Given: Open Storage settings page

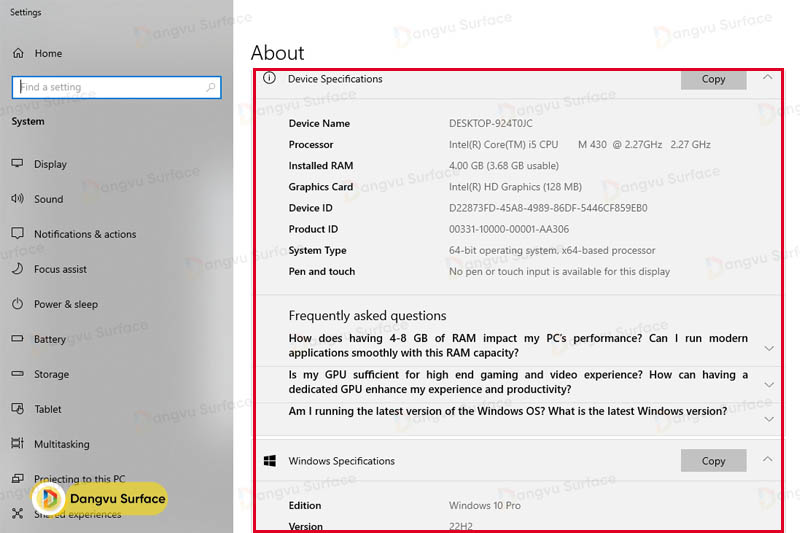Looking at the screenshot, I should 51,374.
